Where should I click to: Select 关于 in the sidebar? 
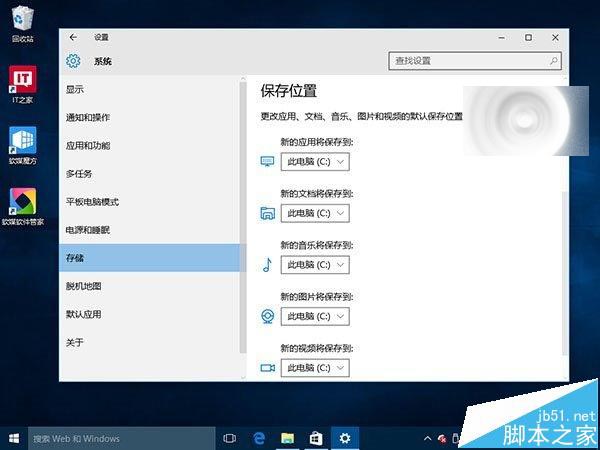point(150,342)
